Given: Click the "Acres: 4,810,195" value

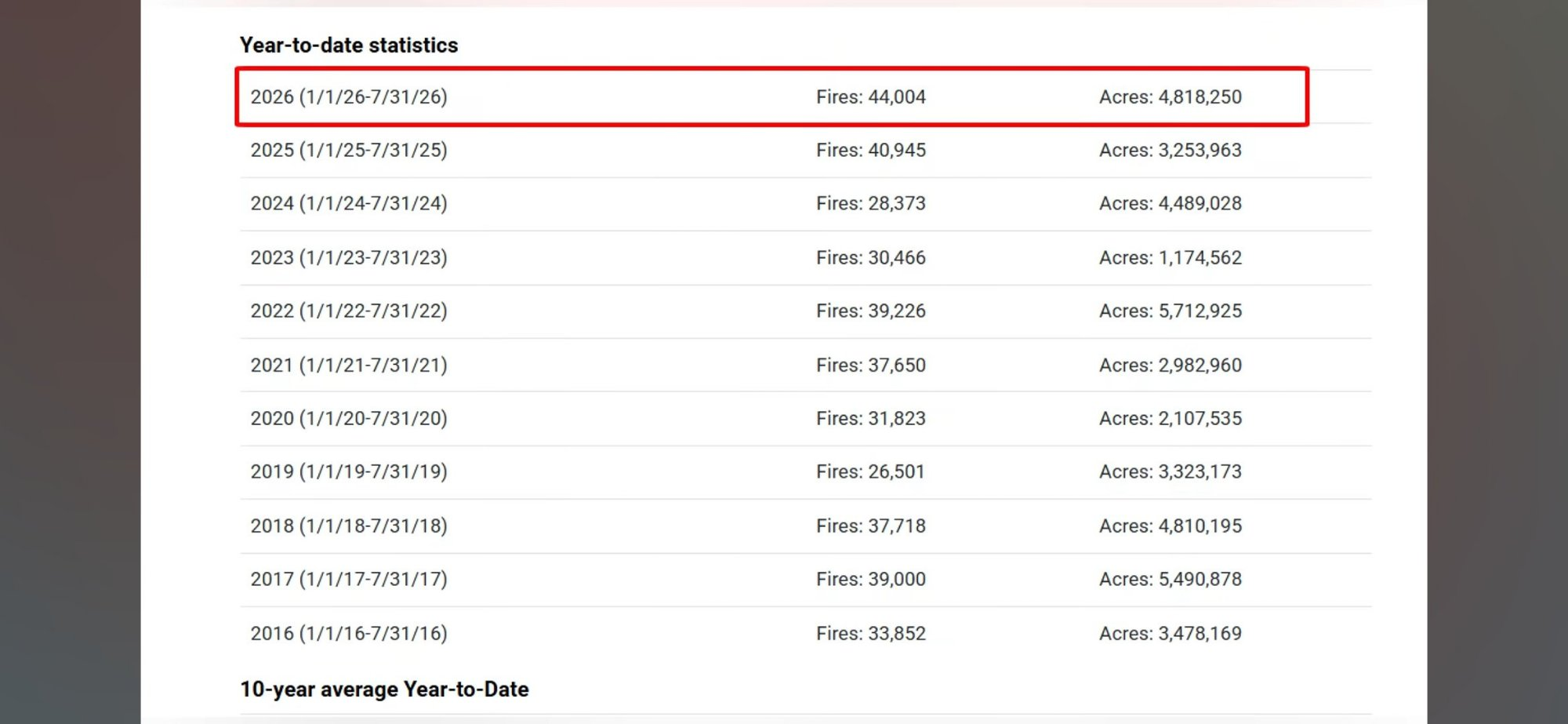Looking at the screenshot, I should [1171, 526].
